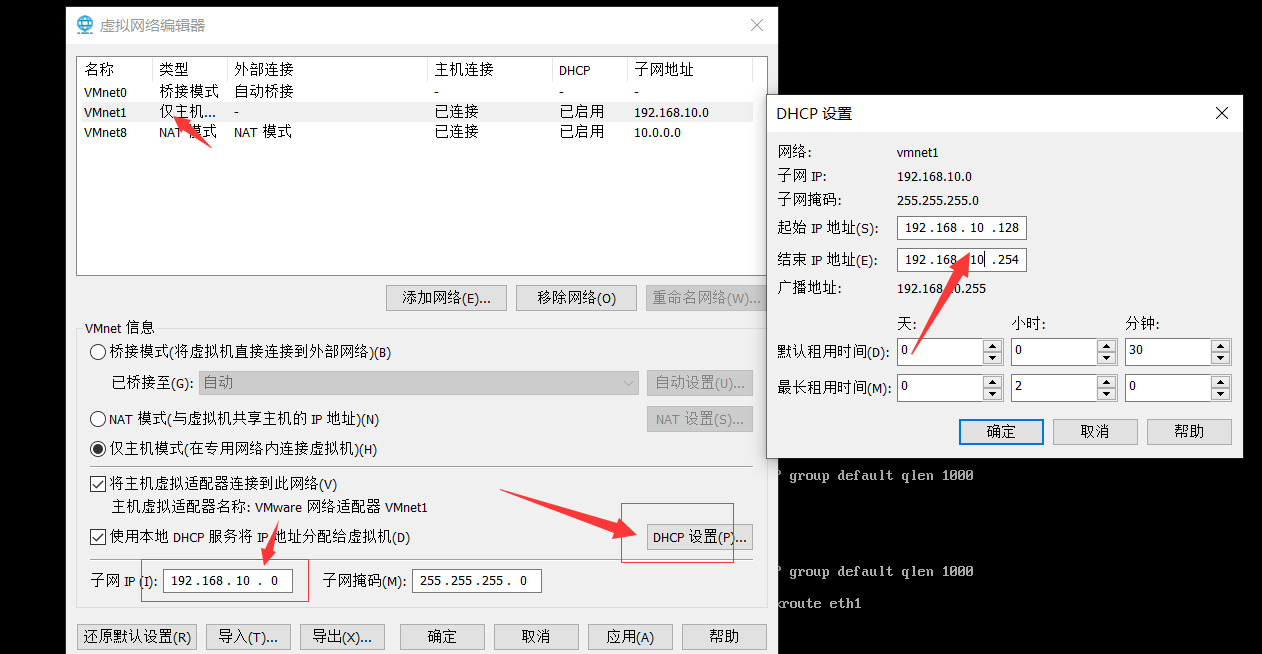Close the DHCP 设置 dialog
The image size is (1262, 654).
click(x=1222, y=114)
